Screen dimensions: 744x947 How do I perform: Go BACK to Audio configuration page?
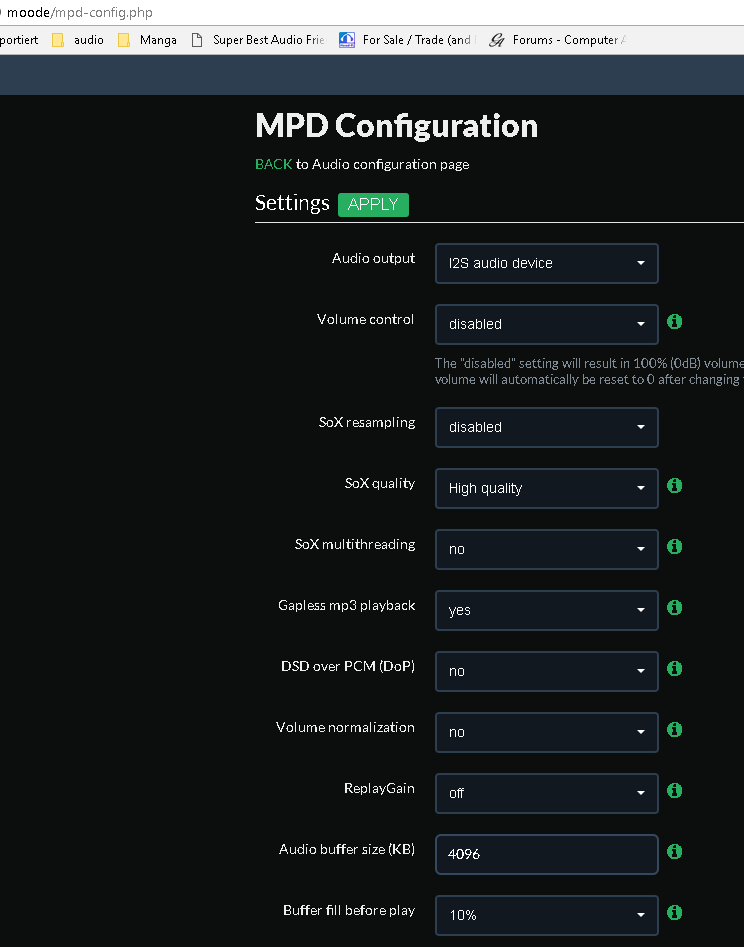click(x=273, y=164)
